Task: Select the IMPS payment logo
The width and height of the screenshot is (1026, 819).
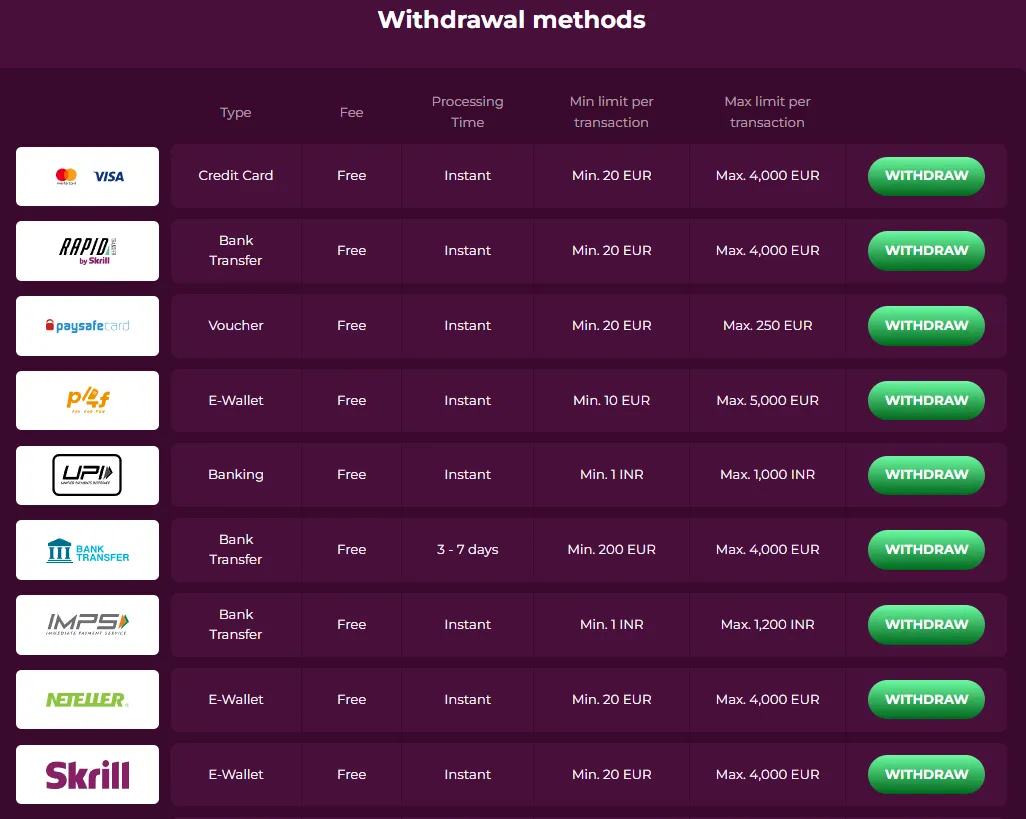Action: [x=87, y=625]
